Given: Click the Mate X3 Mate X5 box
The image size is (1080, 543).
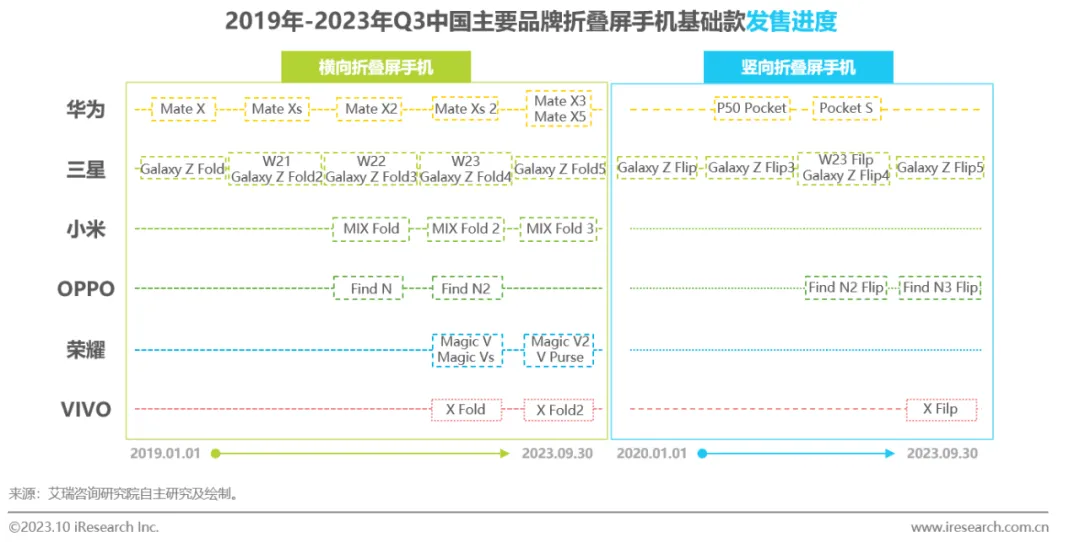Looking at the screenshot, I should click(560, 109).
